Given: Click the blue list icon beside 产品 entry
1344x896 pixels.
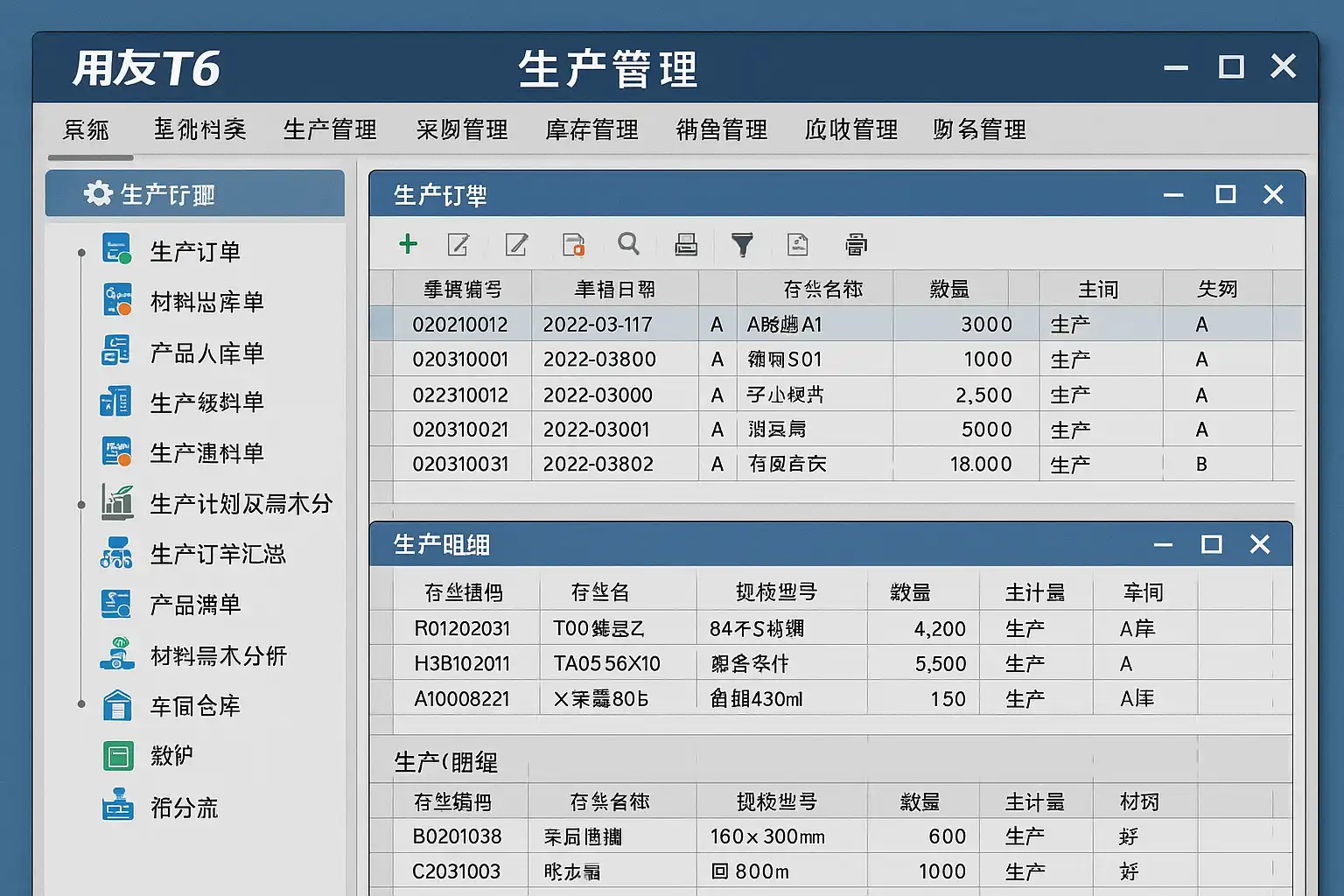Looking at the screenshot, I should click(116, 604).
